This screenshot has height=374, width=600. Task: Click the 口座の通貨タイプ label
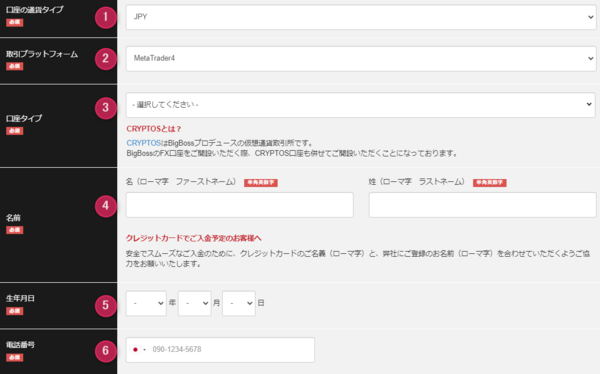35,10
